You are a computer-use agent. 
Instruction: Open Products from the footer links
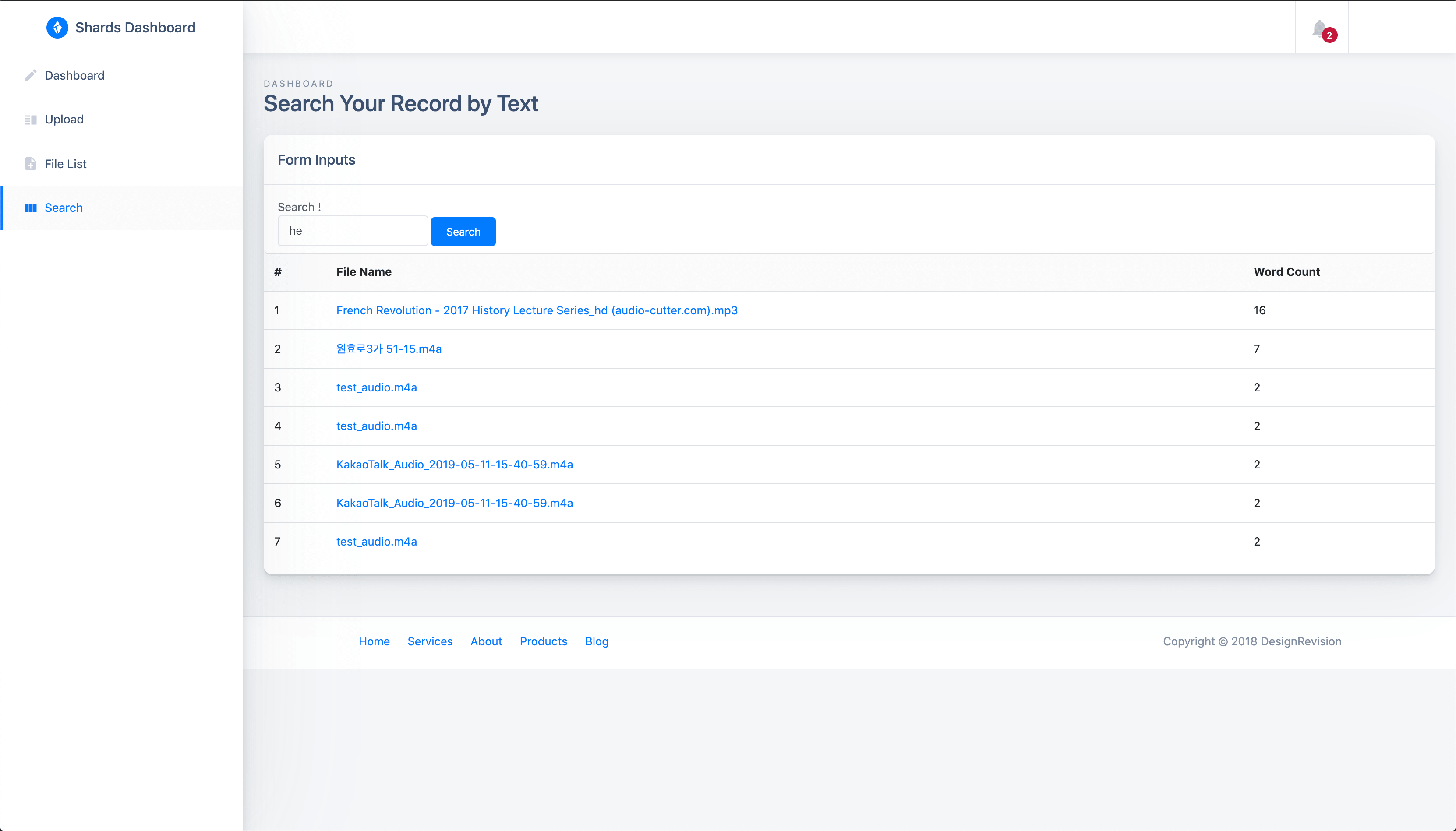[x=543, y=641]
